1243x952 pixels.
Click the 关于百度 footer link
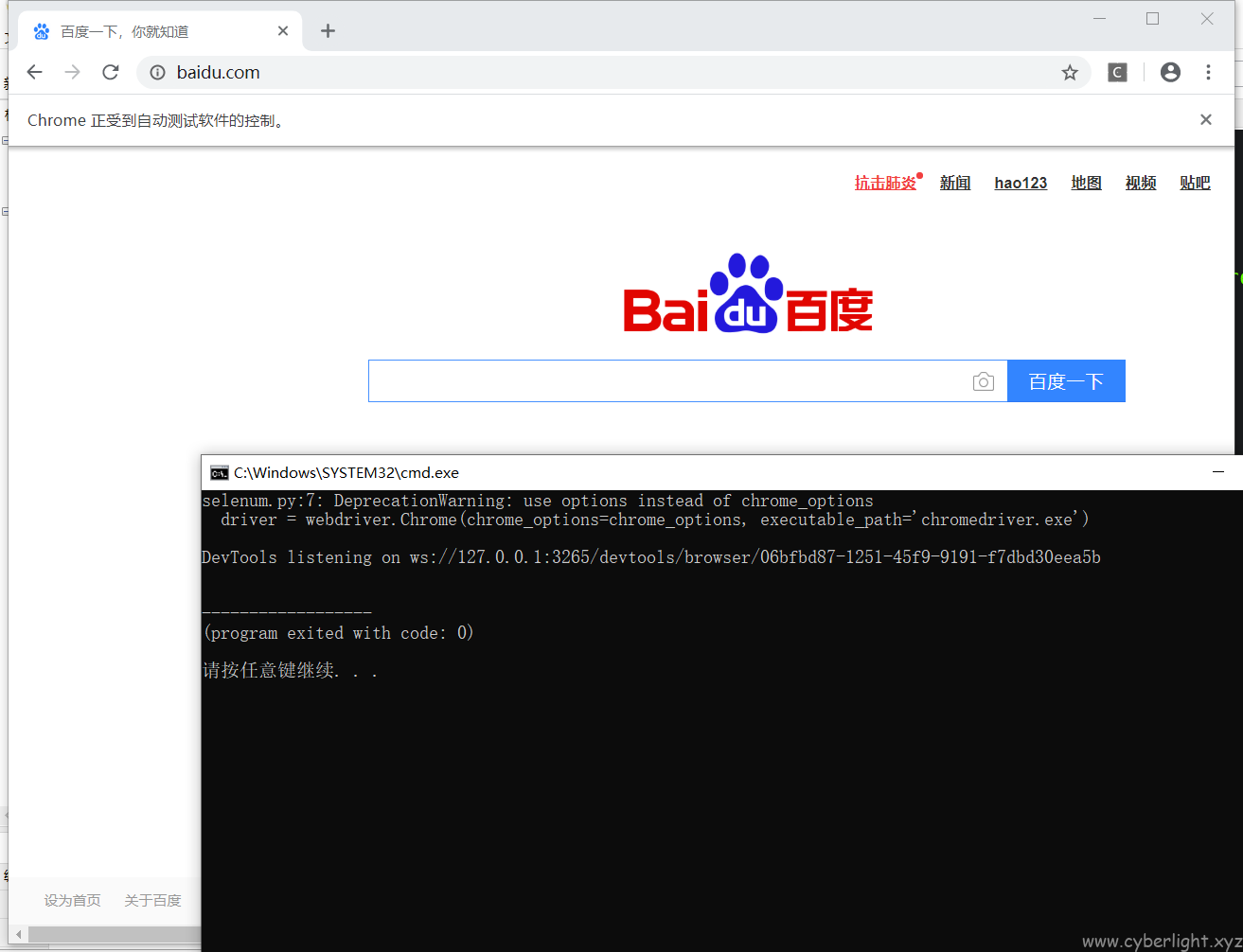(x=152, y=900)
